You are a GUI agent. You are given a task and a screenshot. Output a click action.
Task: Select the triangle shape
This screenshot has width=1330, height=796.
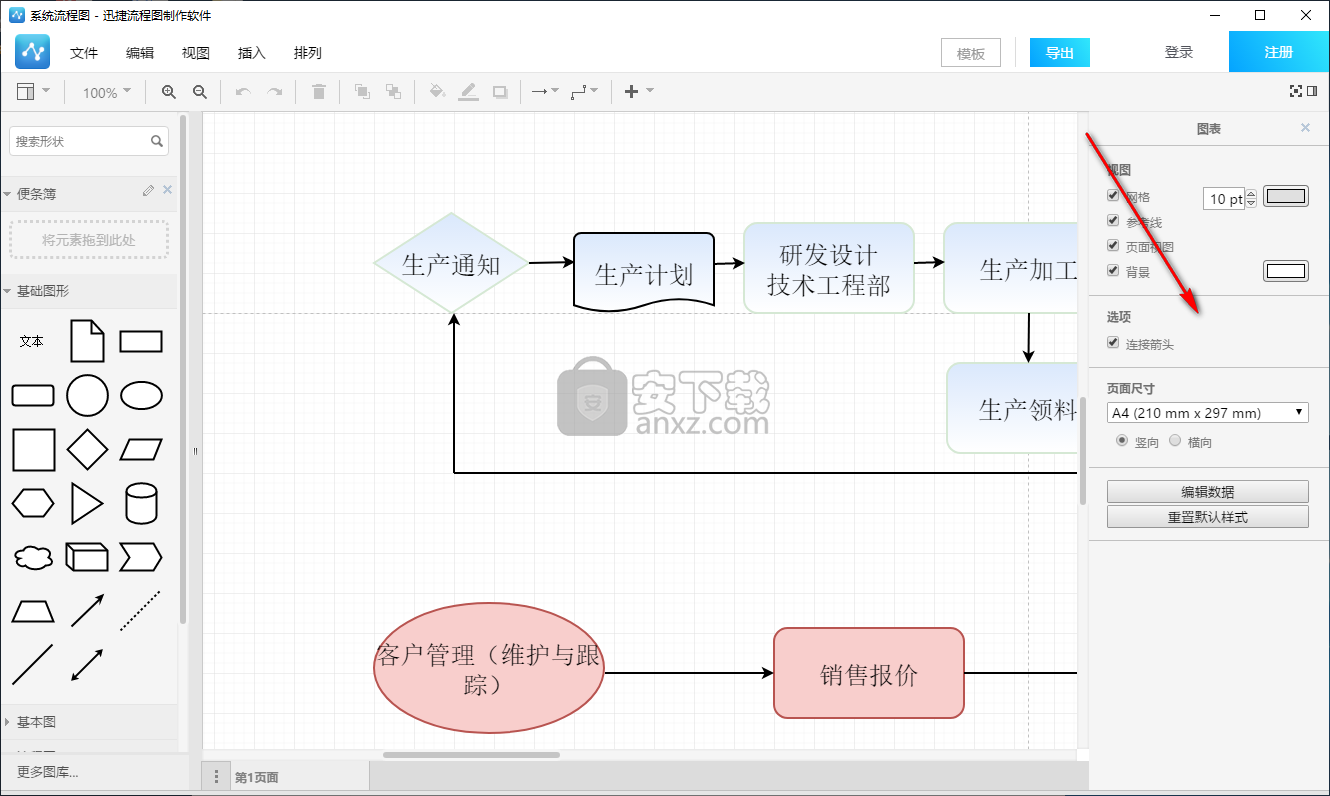pyautogui.click(x=87, y=504)
